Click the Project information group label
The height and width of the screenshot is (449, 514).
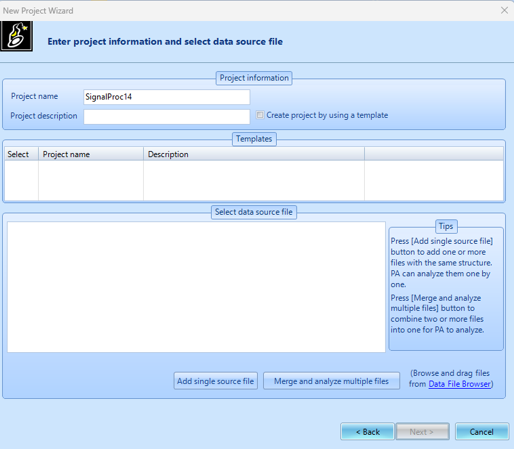pos(254,78)
